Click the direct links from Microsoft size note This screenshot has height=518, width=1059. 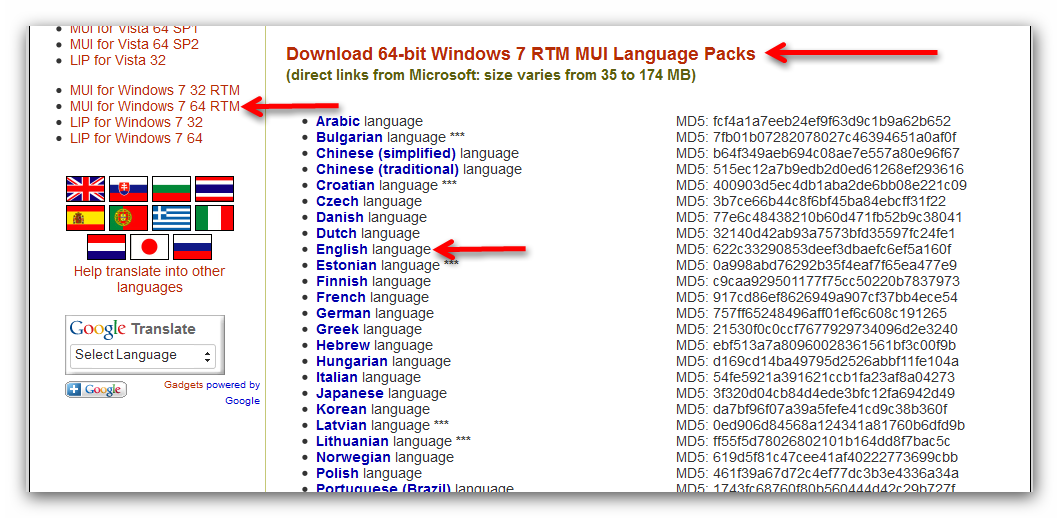click(491, 75)
